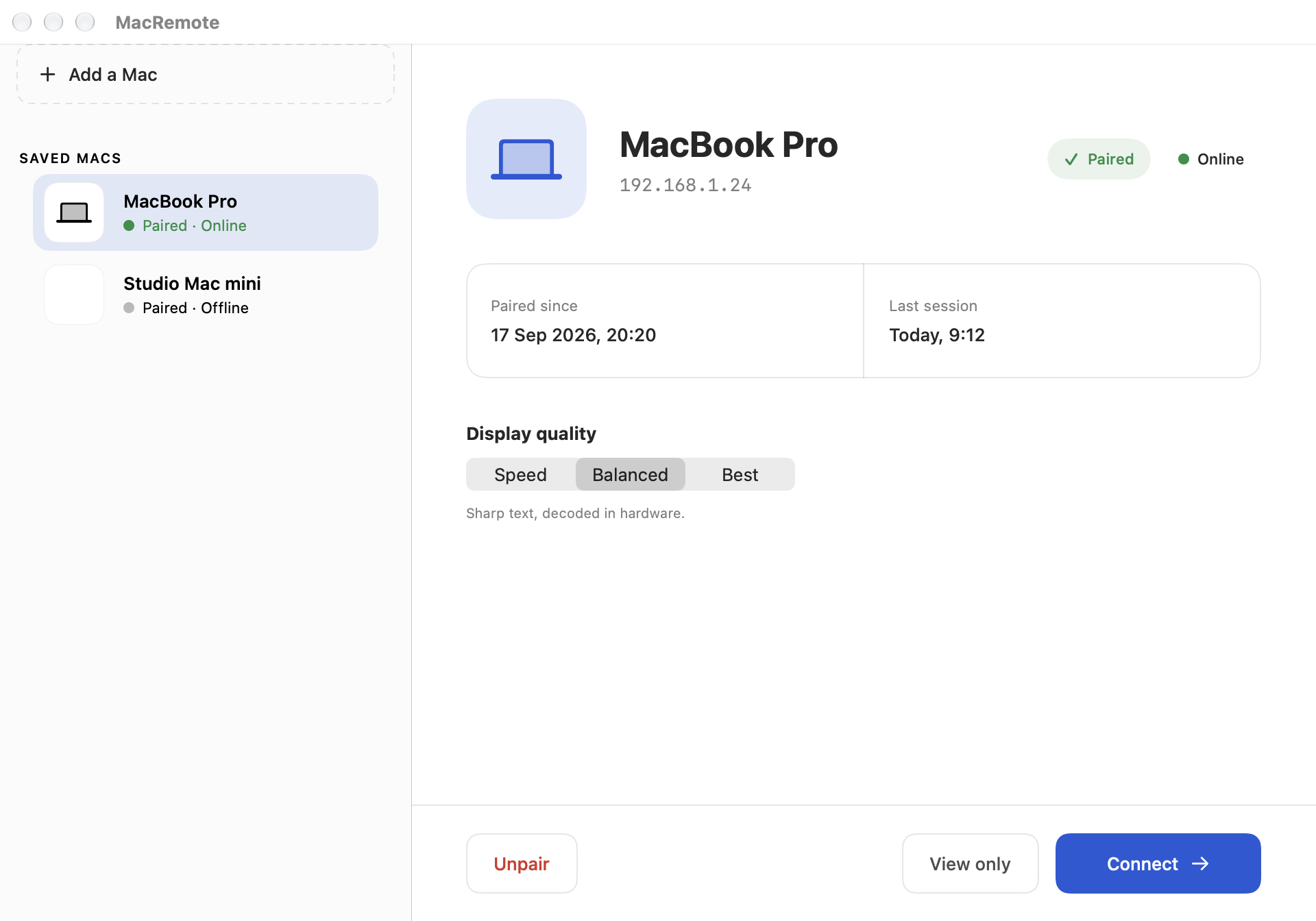1316x921 pixels.
Task: Click the Today, 9:12 last session value
Action: (937, 335)
